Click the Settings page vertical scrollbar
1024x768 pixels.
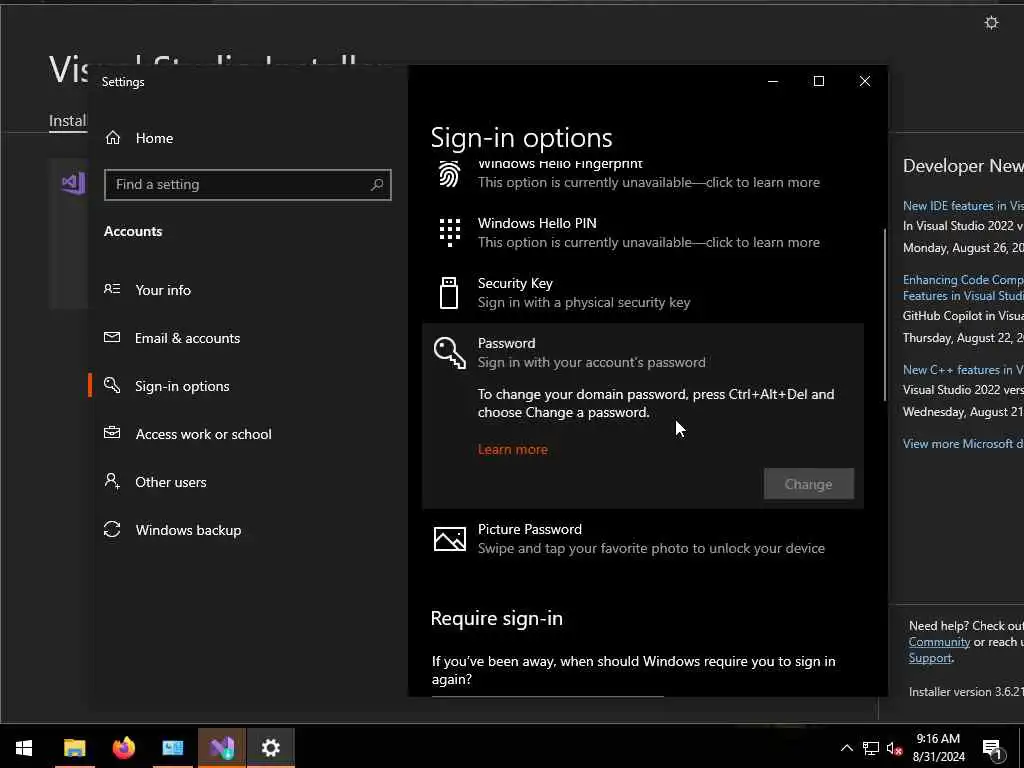885,315
